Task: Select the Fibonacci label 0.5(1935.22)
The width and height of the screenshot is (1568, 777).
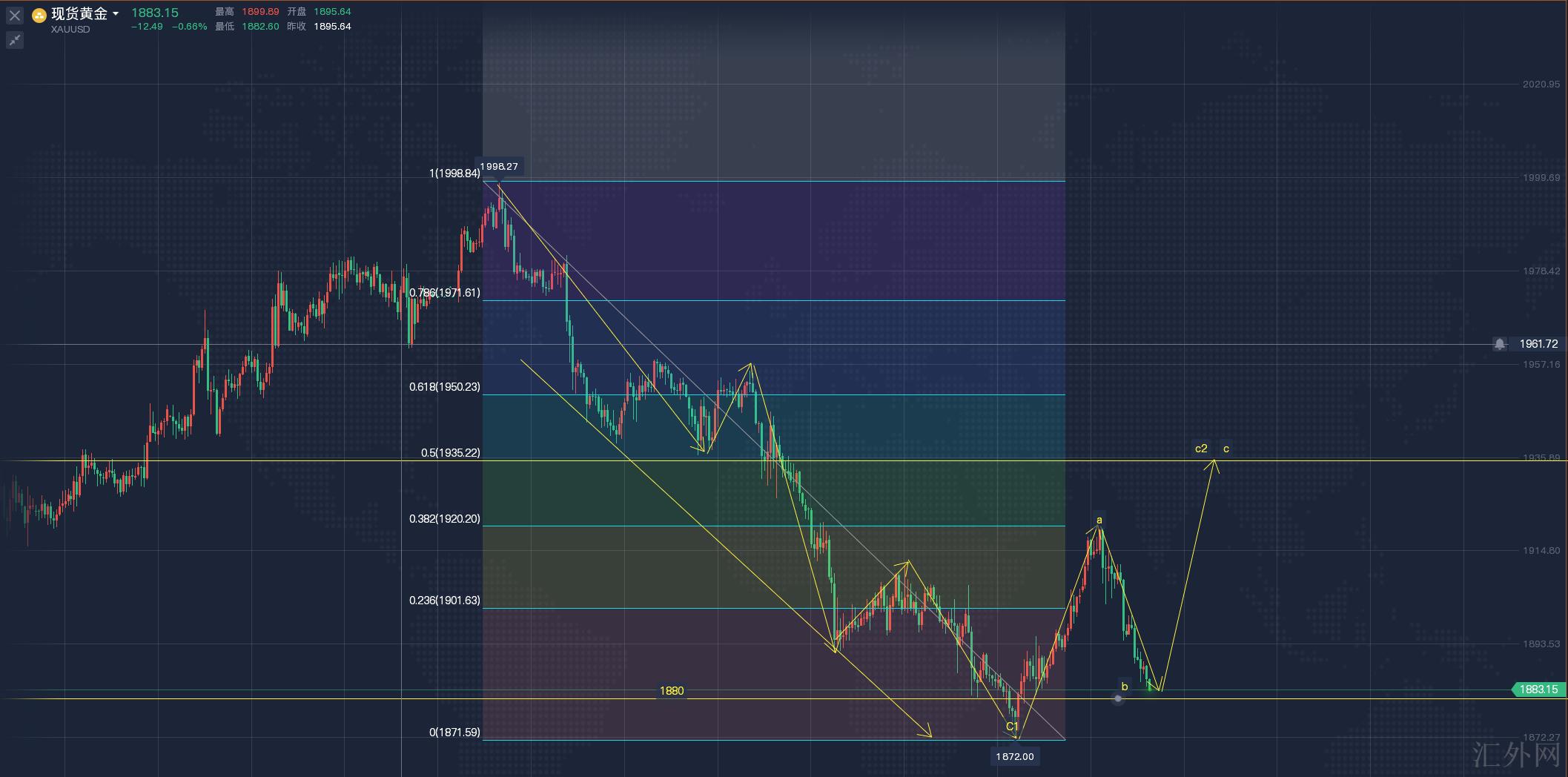Action: (x=451, y=453)
